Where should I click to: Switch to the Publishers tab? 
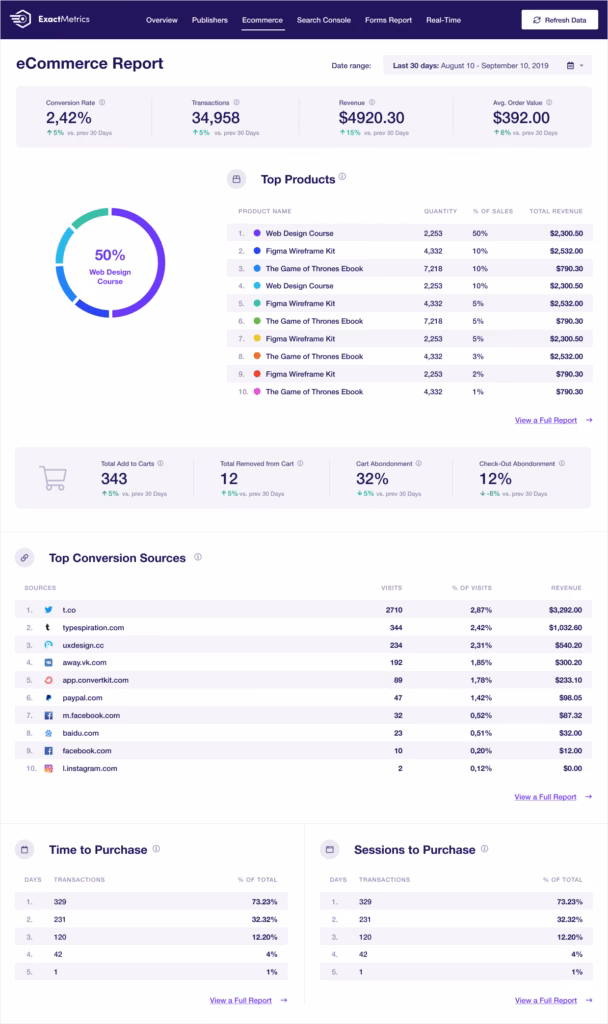click(x=210, y=20)
